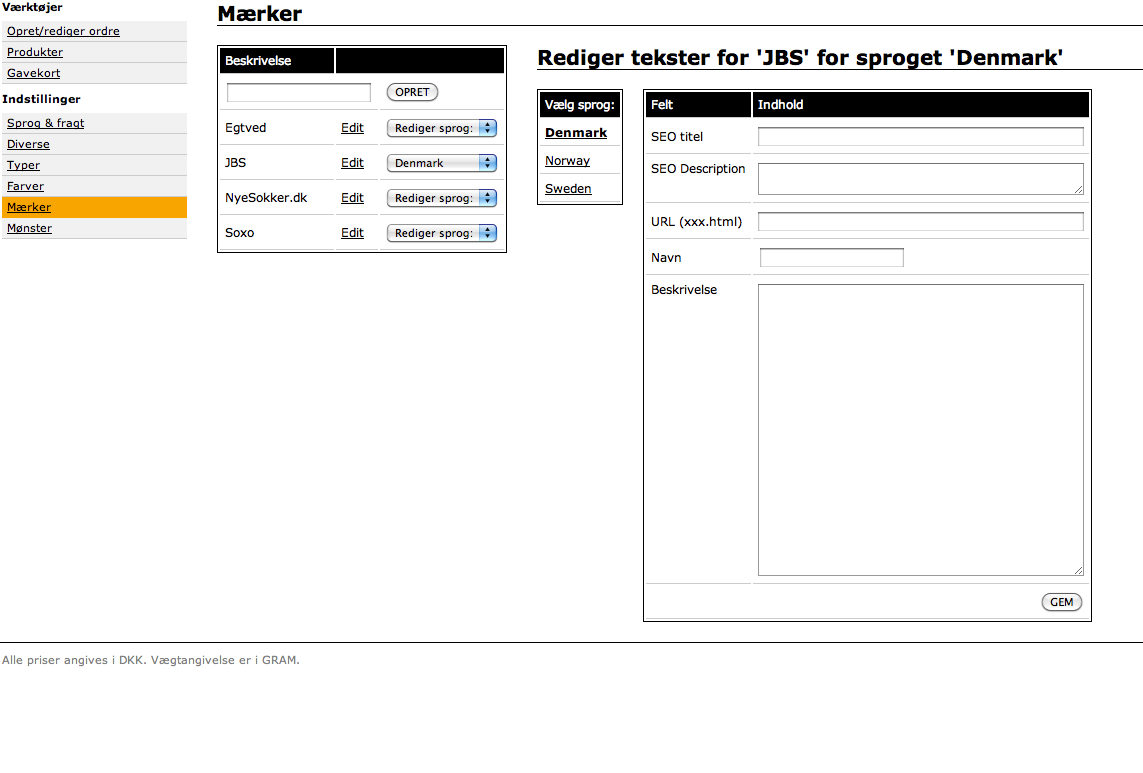Viewport: 1143px width, 773px height.
Task: Grab resize handle of Beskrivelse textarea
Action: [x=1078, y=570]
